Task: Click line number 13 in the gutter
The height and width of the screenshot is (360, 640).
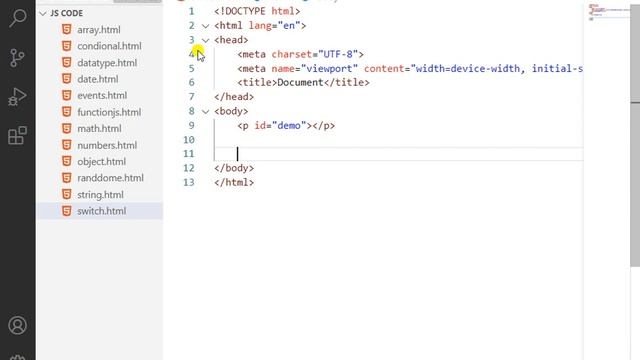Action: tap(189, 182)
